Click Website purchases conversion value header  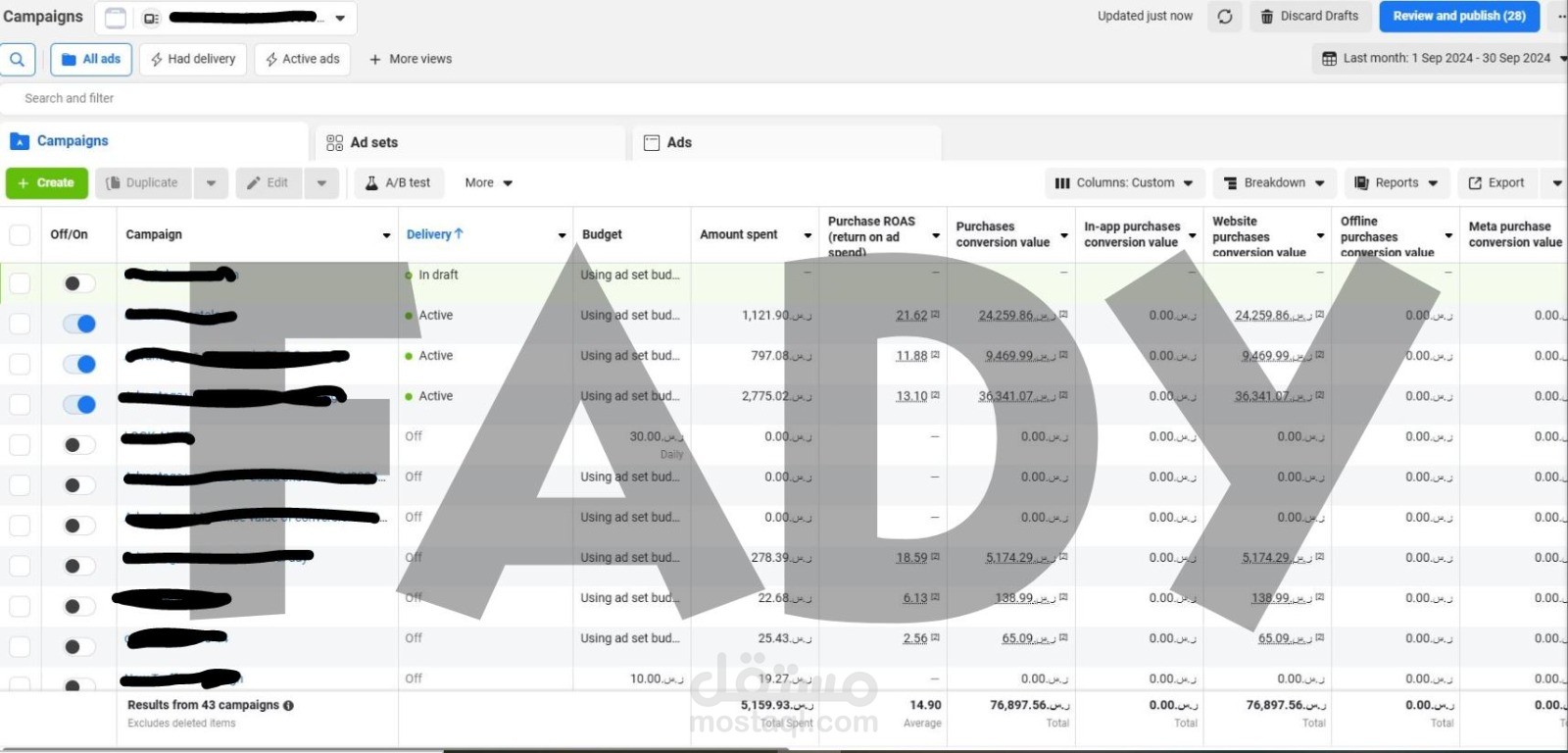(x=1259, y=236)
